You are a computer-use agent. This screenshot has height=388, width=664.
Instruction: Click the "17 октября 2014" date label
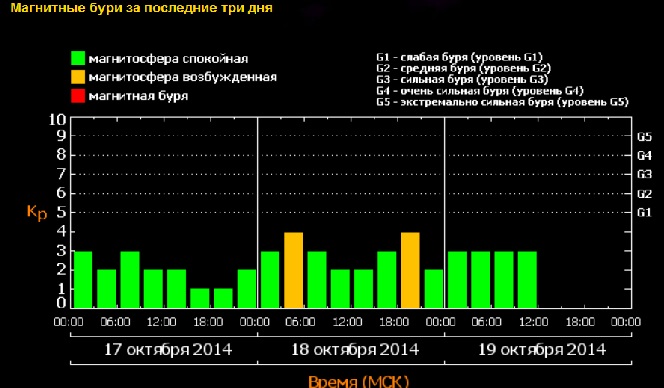point(168,350)
